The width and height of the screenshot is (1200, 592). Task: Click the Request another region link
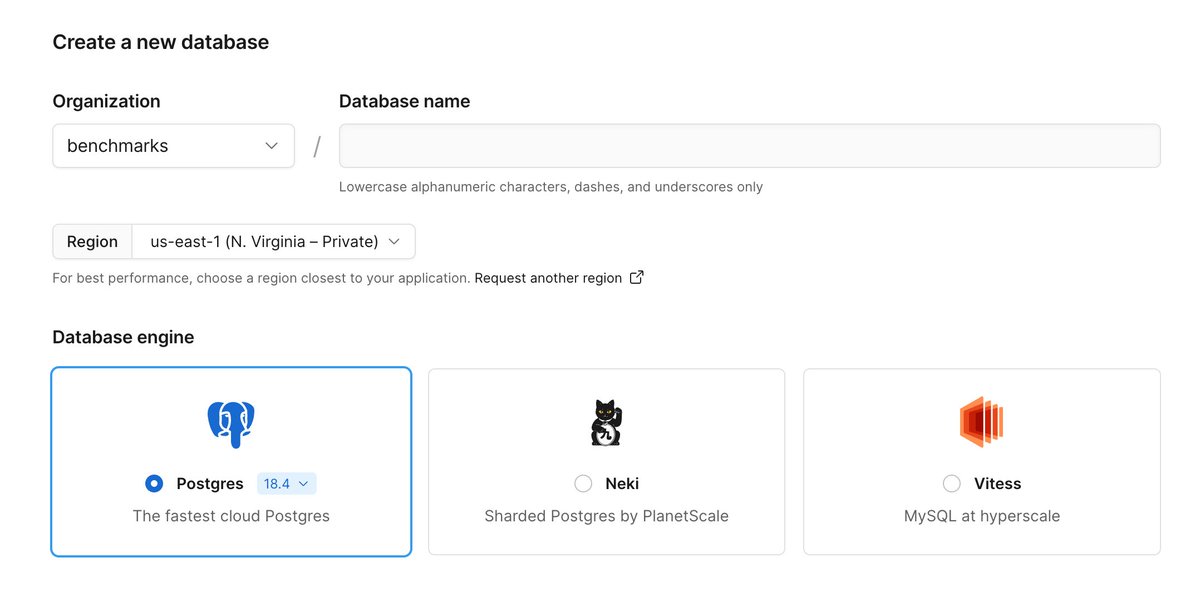coord(548,278)
